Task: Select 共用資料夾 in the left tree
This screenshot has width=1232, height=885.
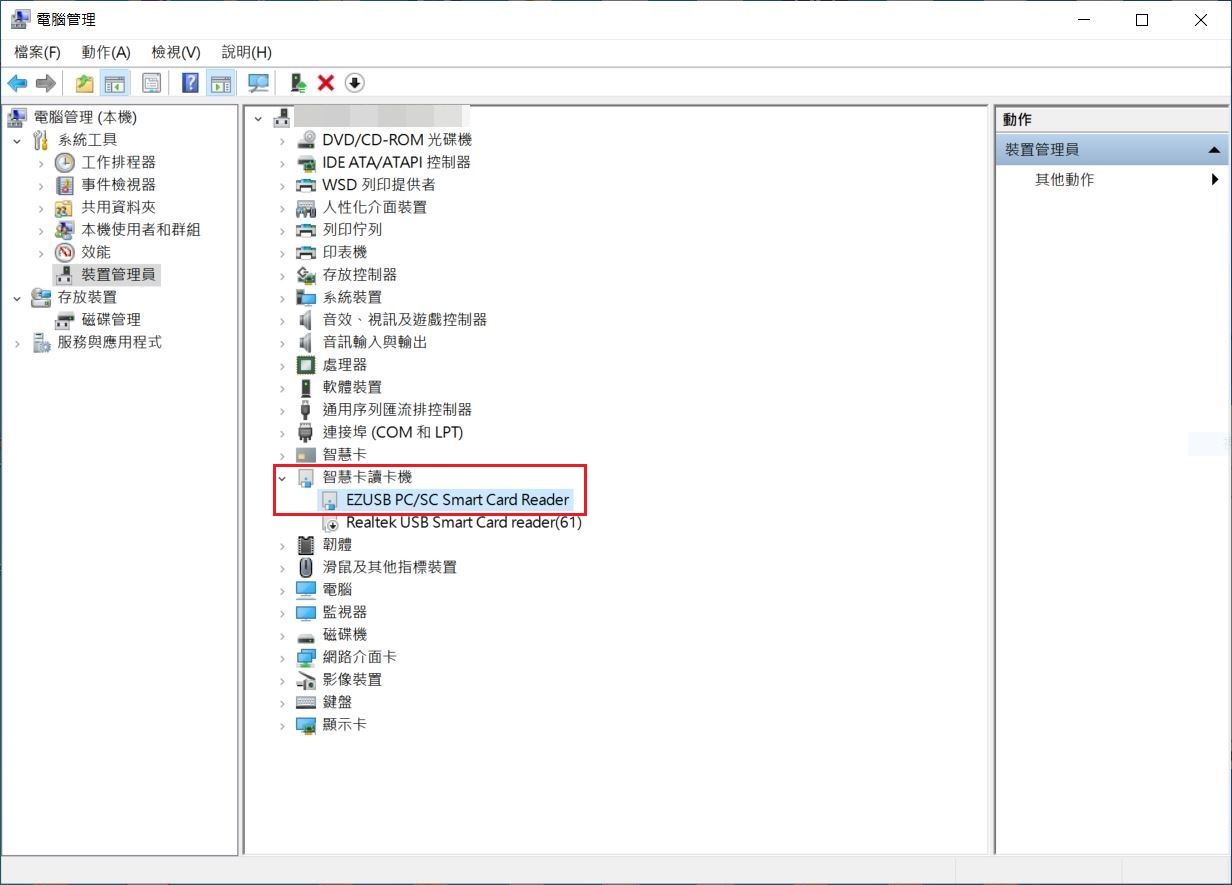Action: (x=118, y=207)
